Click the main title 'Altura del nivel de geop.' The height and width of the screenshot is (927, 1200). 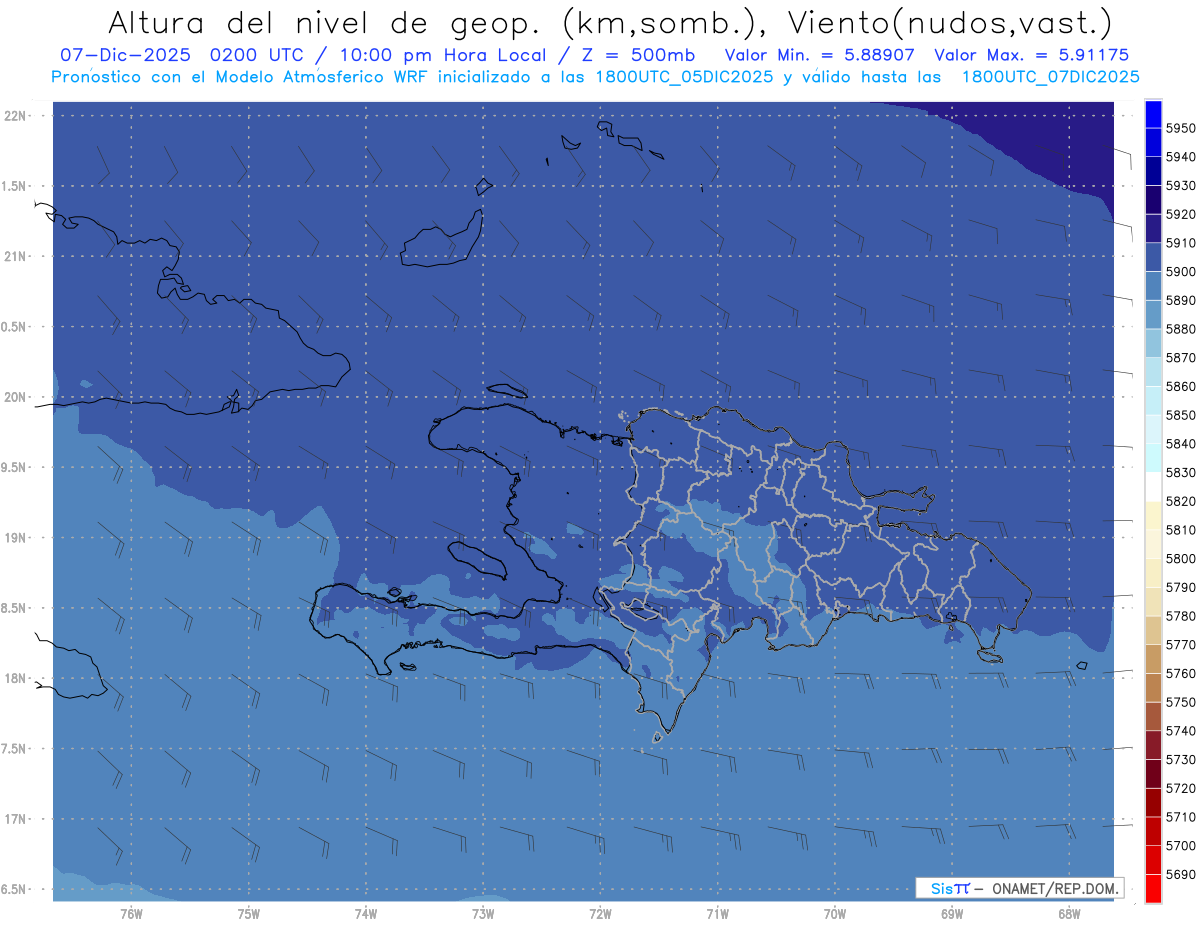(x=324, y=22)
